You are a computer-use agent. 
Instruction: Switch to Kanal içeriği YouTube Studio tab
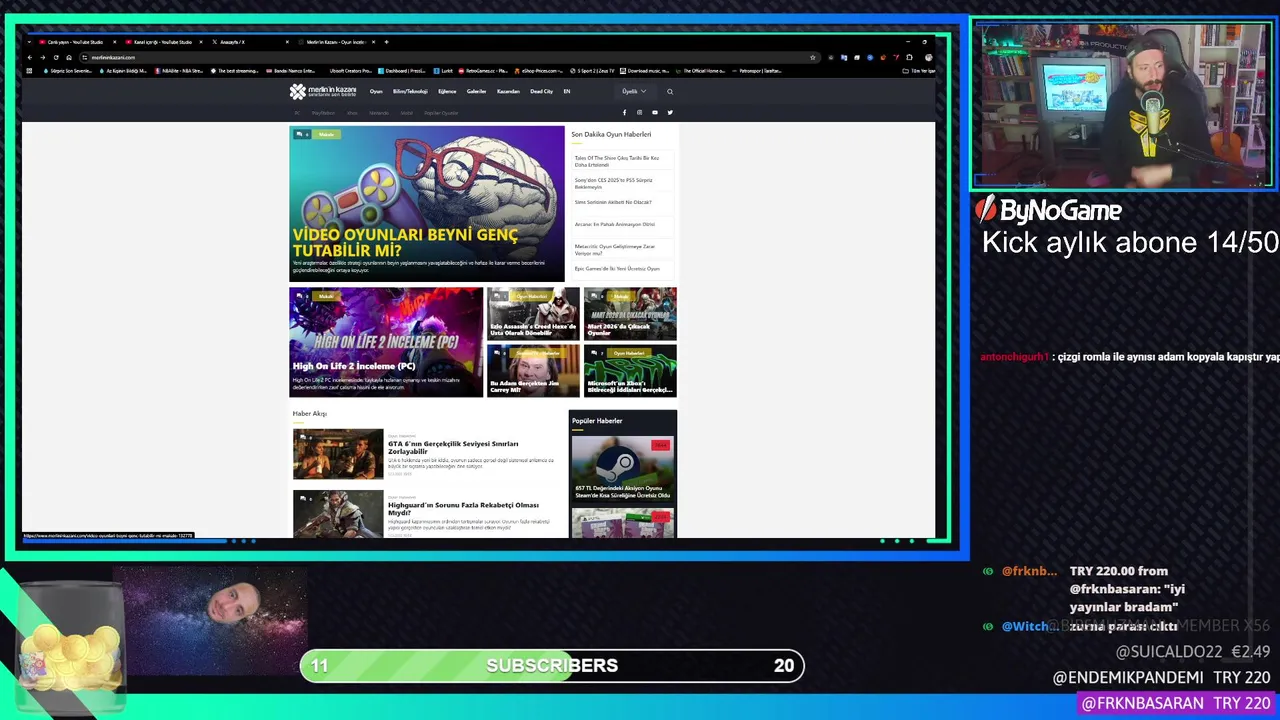click(163, 42)
